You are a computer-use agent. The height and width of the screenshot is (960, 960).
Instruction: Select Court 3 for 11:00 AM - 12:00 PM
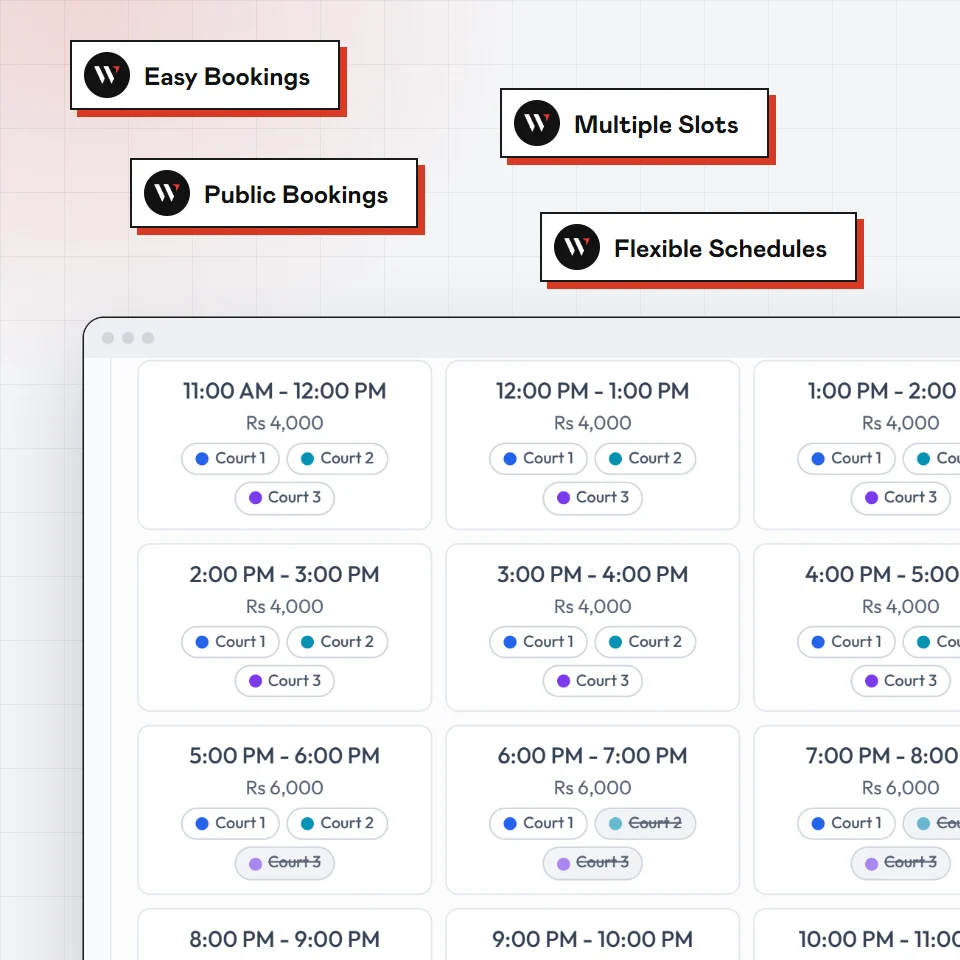coord(285,498)
